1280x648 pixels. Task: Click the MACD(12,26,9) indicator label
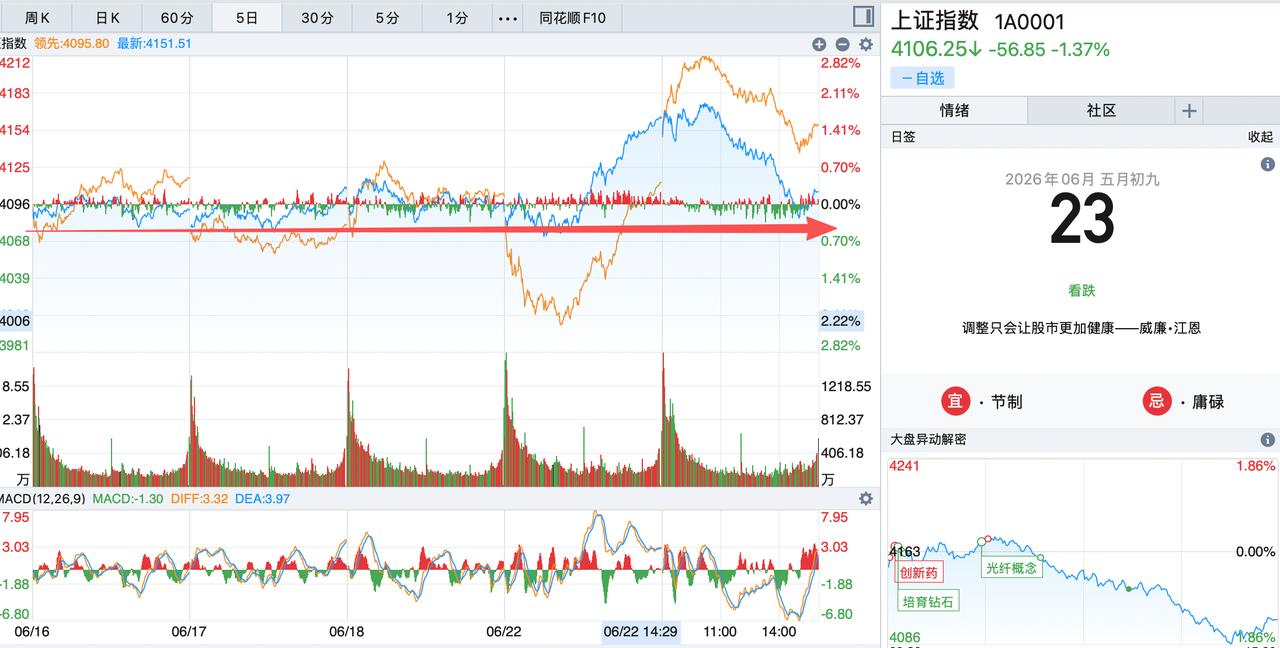point(43,498)
